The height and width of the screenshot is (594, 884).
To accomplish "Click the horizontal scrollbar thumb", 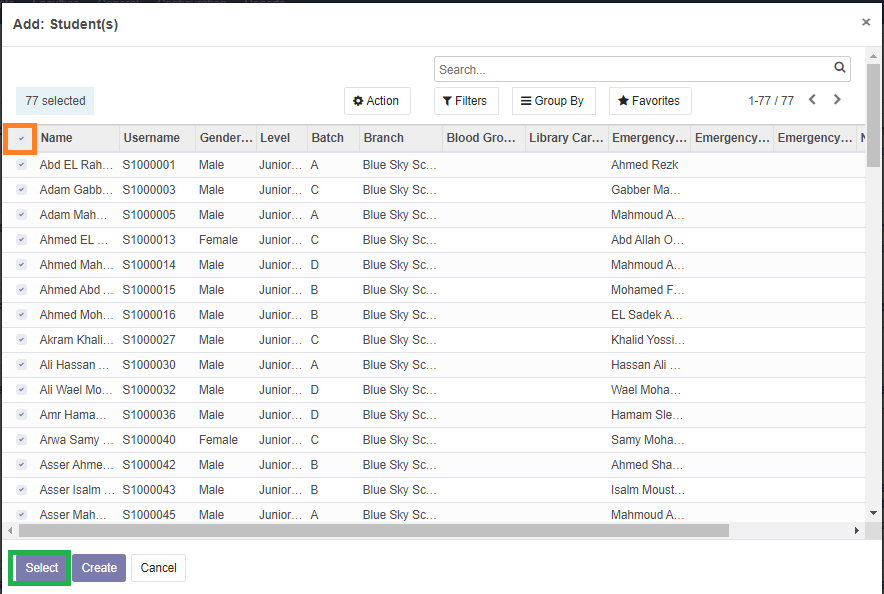I will tap(374, 530).
